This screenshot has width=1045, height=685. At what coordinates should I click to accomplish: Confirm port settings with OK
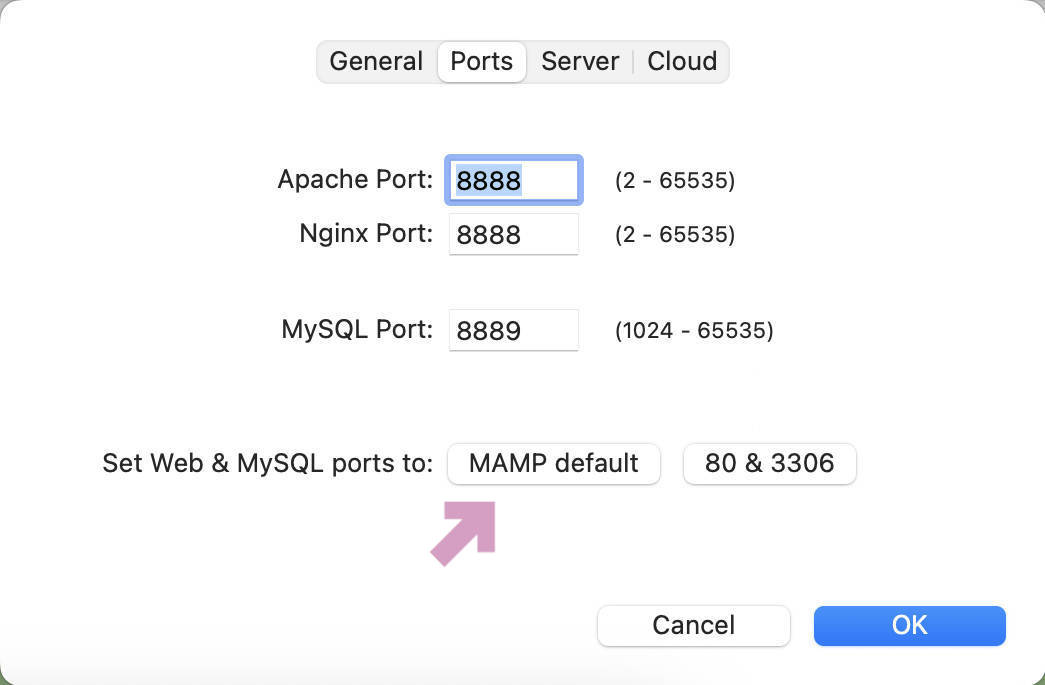point(908,625)
